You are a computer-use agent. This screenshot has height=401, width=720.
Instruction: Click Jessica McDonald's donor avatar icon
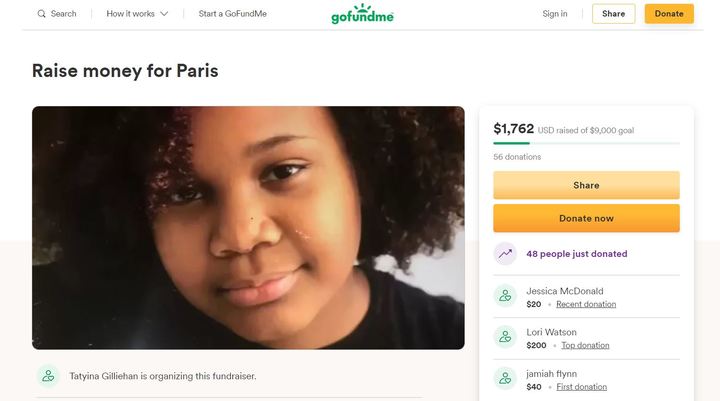point(505,297)
